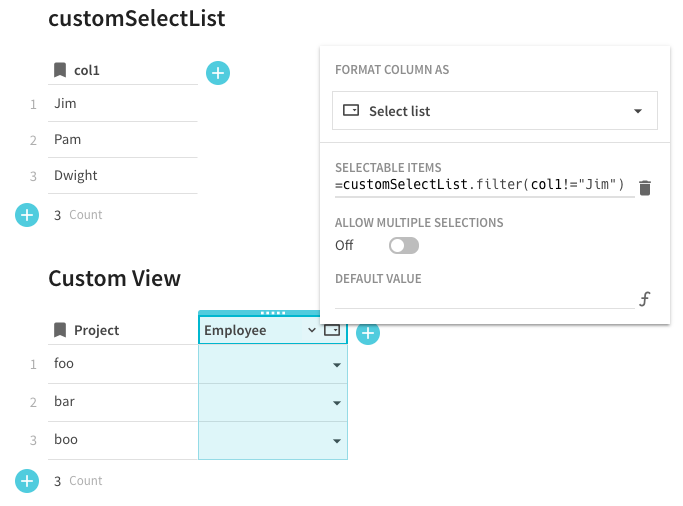Image resolution: width=683 pixels, height=506 pixels.
Task: Open the Employee dropdown for bar row
Action: (337, 403)
